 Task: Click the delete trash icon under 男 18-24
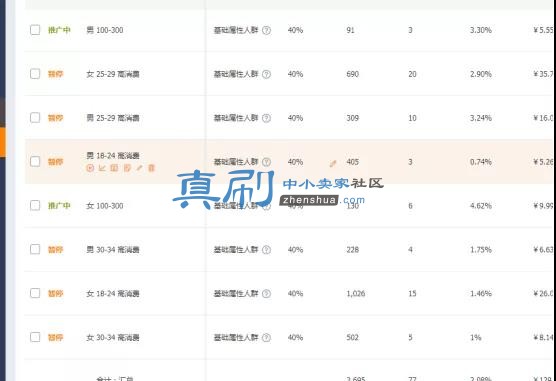point(151,168)
